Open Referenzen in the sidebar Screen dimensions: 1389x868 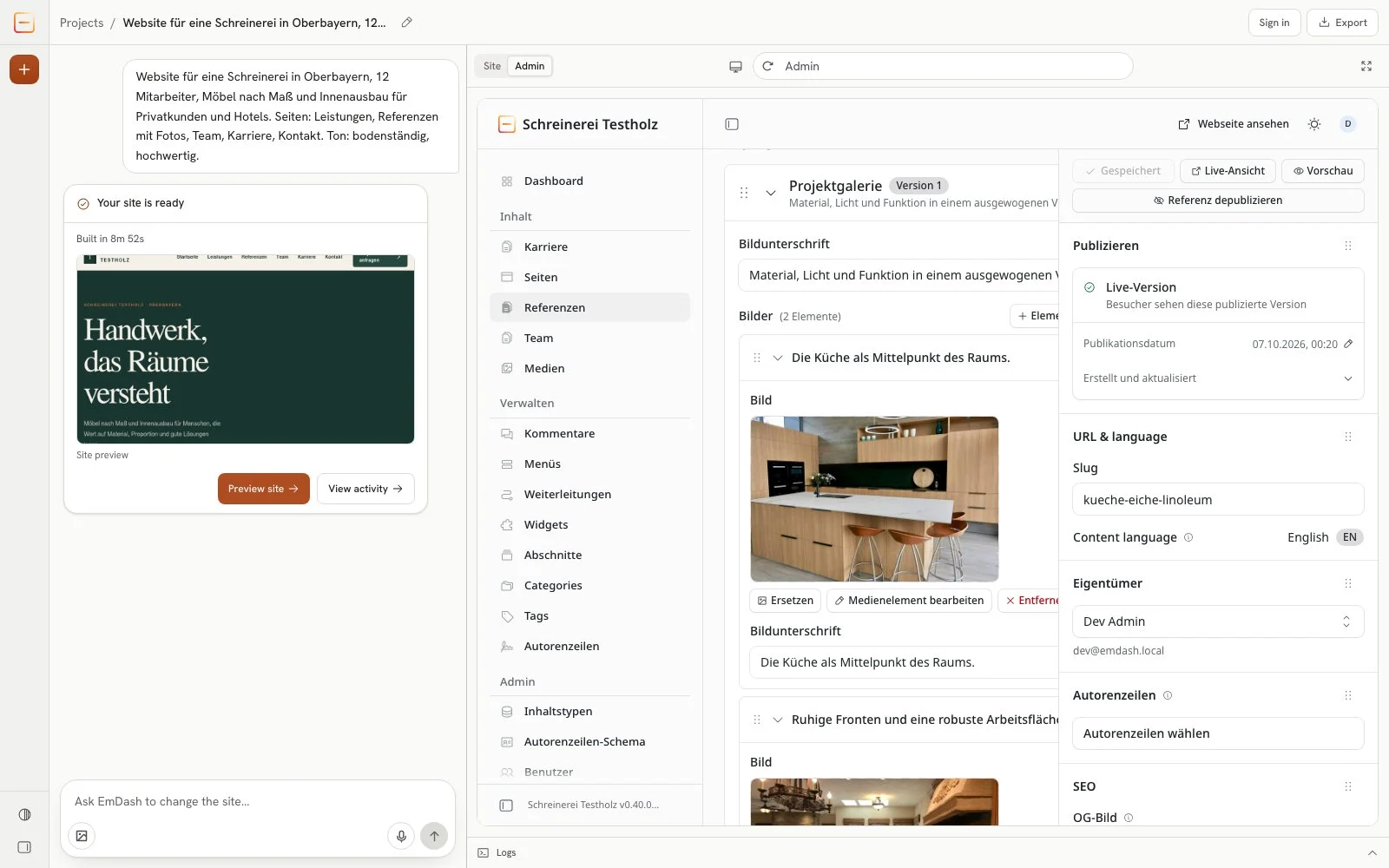click(589, 307)
